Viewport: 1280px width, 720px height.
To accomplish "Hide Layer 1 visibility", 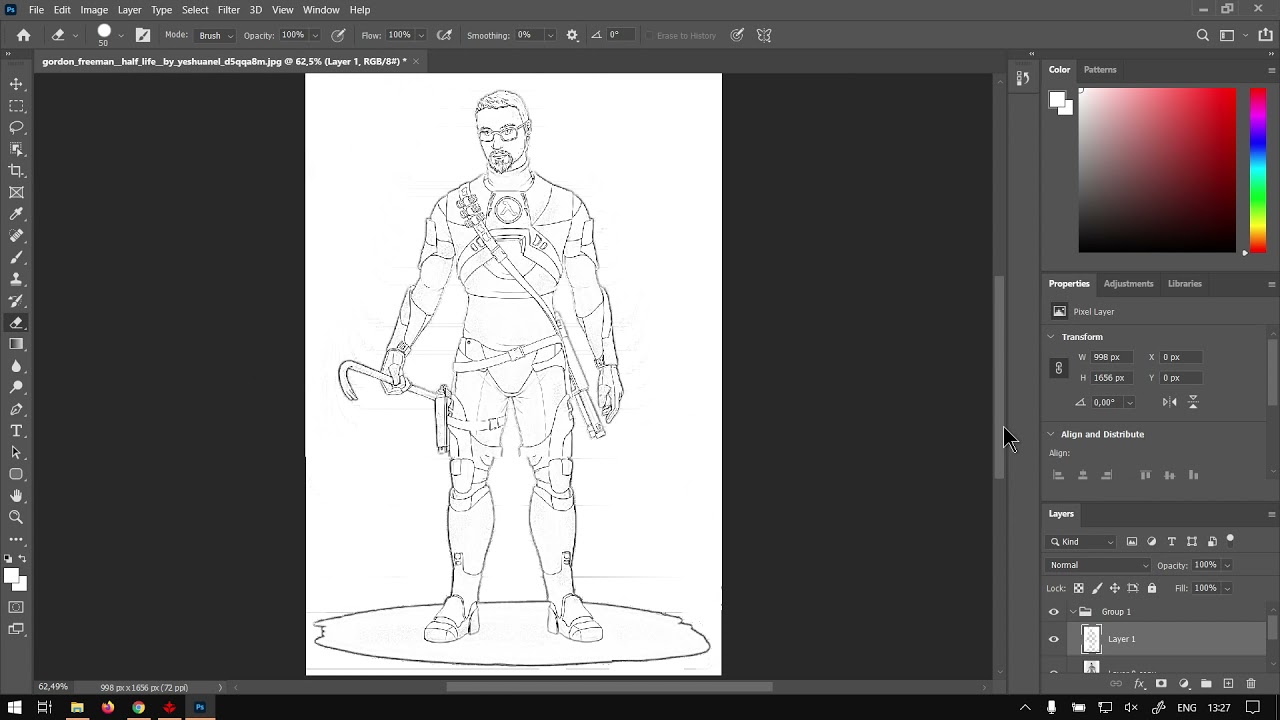I will click(1053, 639).
